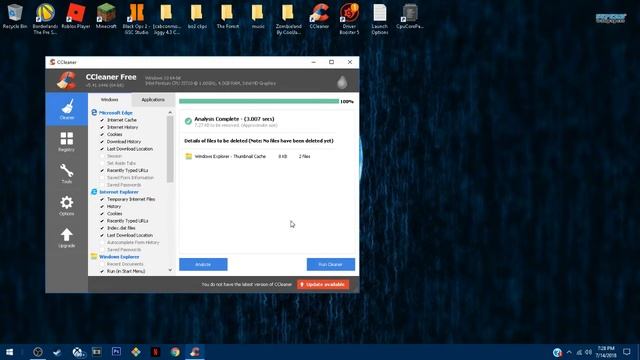Uncheck Internet Explorer Temporary Internet Files
640x360 pixels.
(x=102, y=199)
